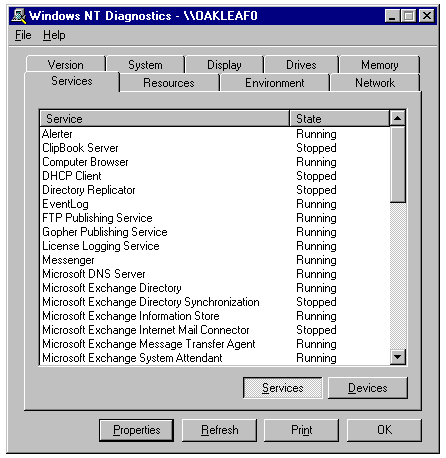Open the Display tab
The height and width of the screenshot is (458, 446).
pyautogui.click(x=224, y=64)
